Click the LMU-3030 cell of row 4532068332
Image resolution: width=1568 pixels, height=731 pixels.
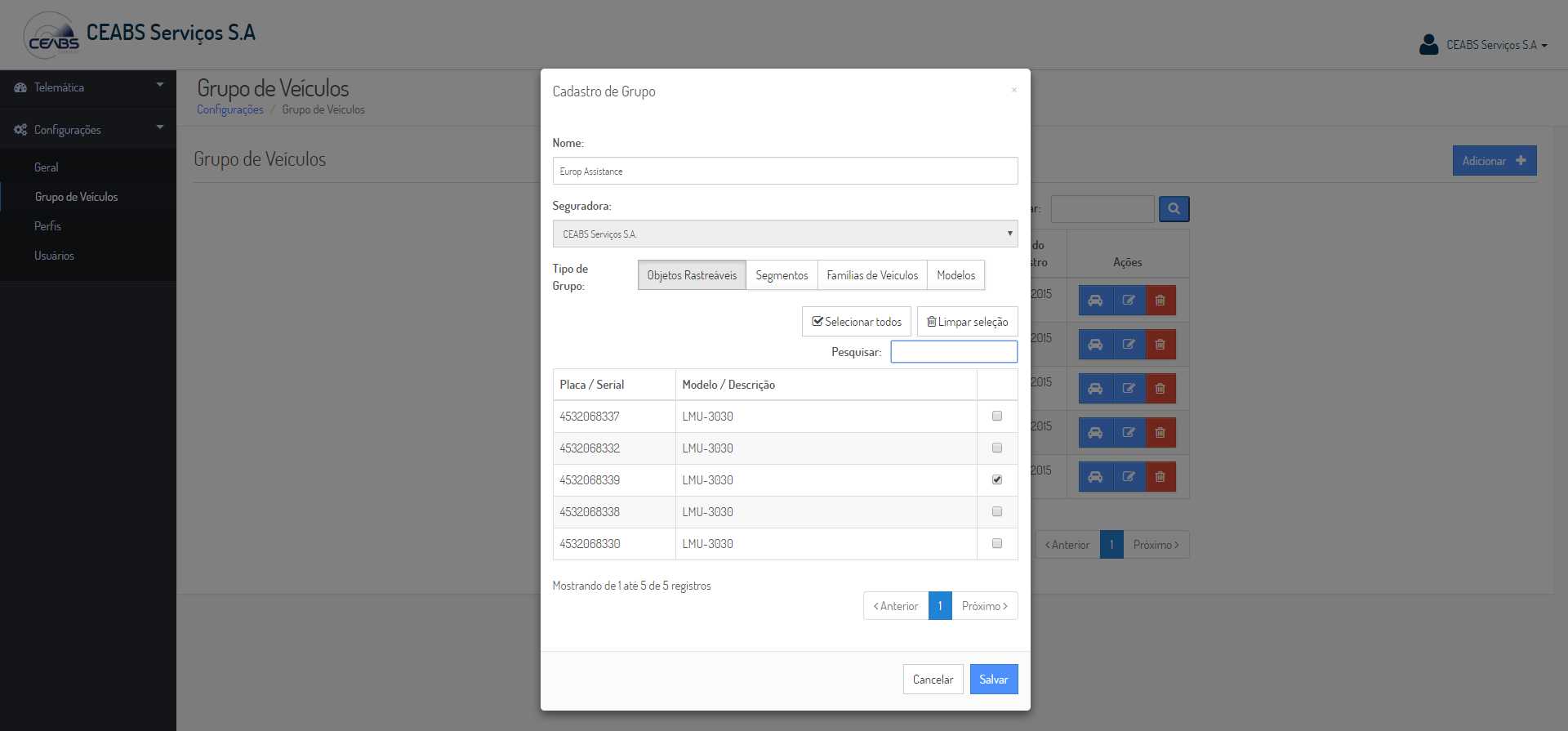tap(826, 448)
